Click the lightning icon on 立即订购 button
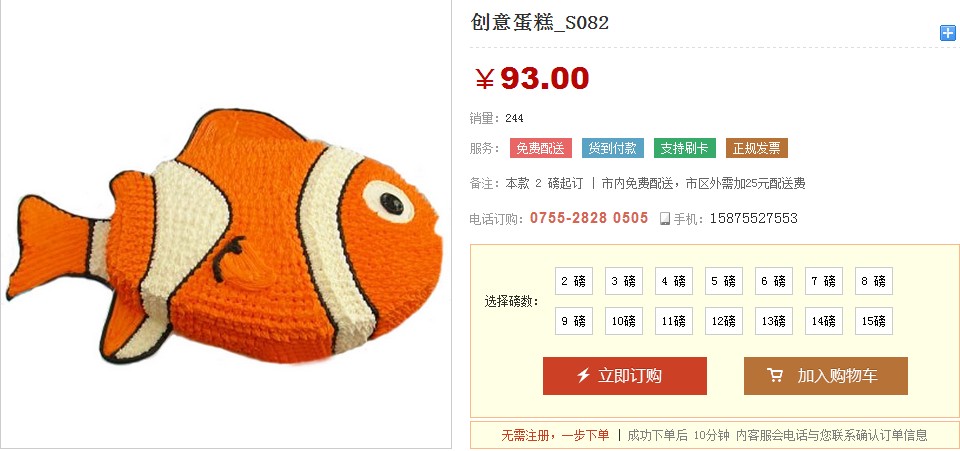This screenshot has height=451, width=960. [x=583, y=375]
